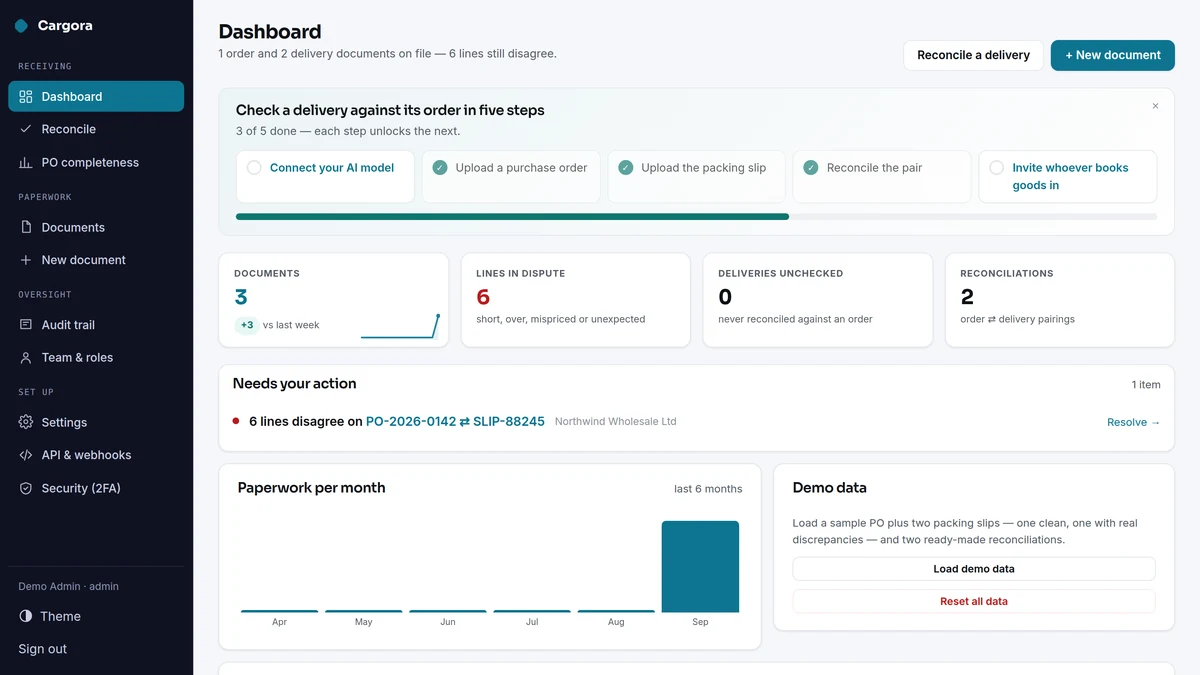Viewport: 1200px width, 675px height.
Task: Click the Dashboard grid icon in sidebar
Action: click(x=26, y=97)
